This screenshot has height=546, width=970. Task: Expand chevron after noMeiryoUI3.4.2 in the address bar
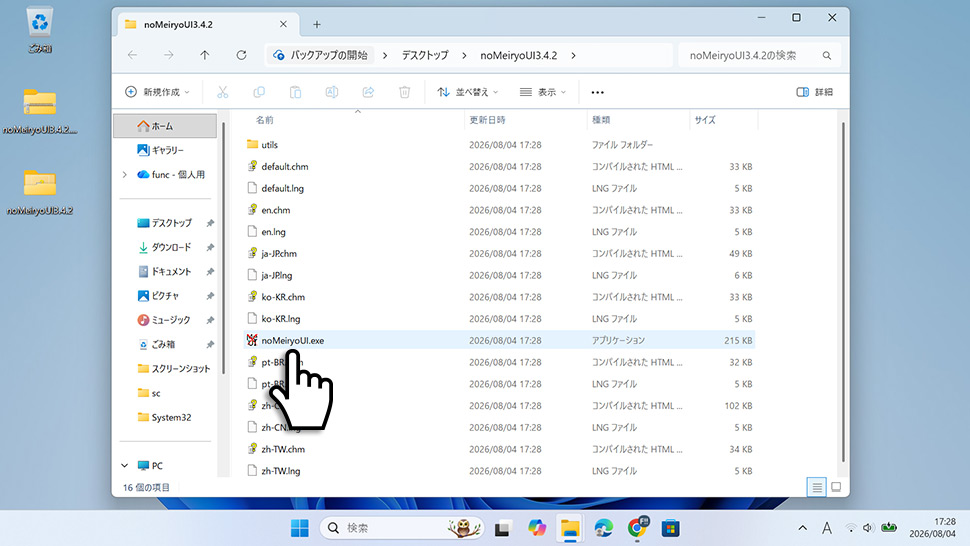(x=573, y=56)
